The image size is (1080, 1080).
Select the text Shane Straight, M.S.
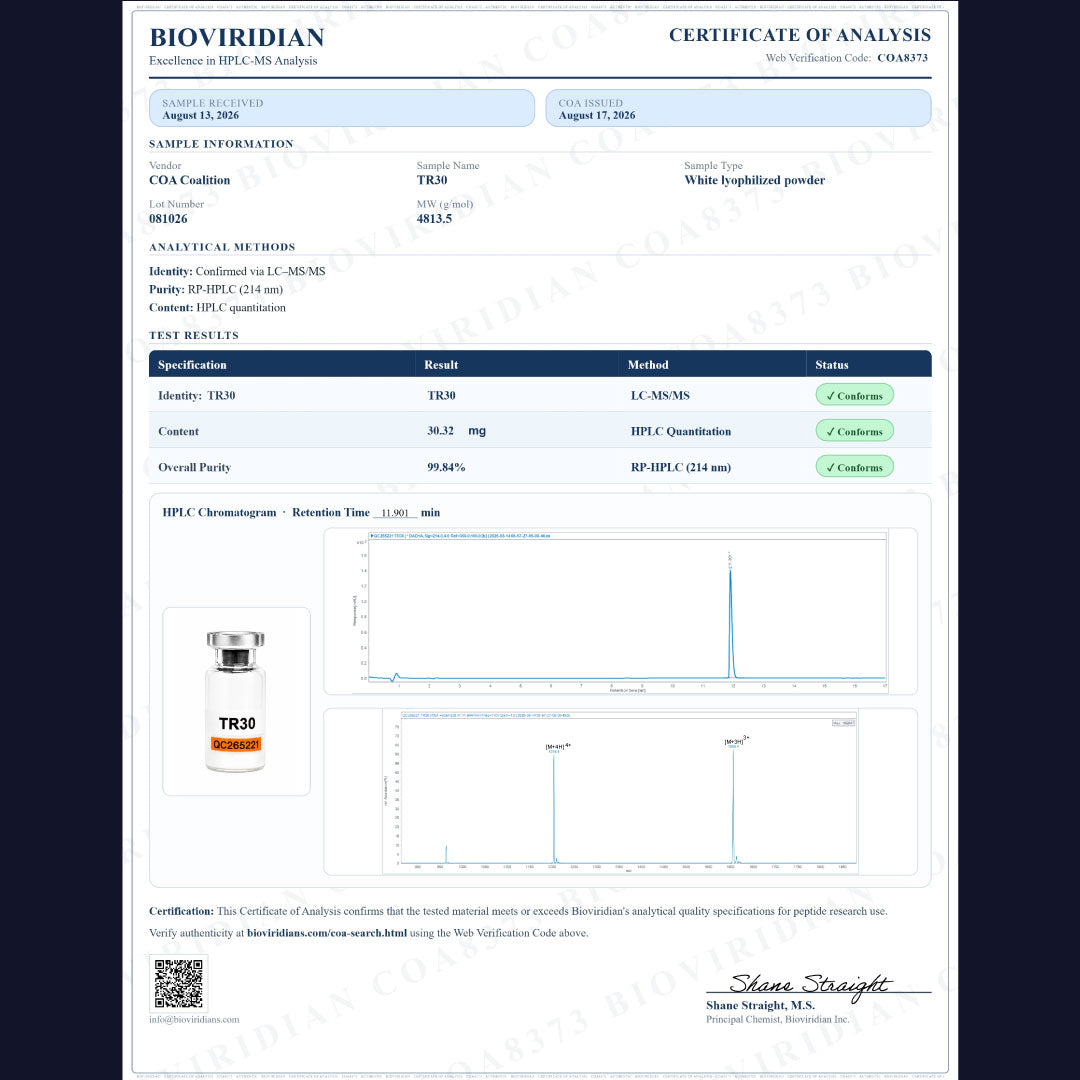pos(760,1006)
